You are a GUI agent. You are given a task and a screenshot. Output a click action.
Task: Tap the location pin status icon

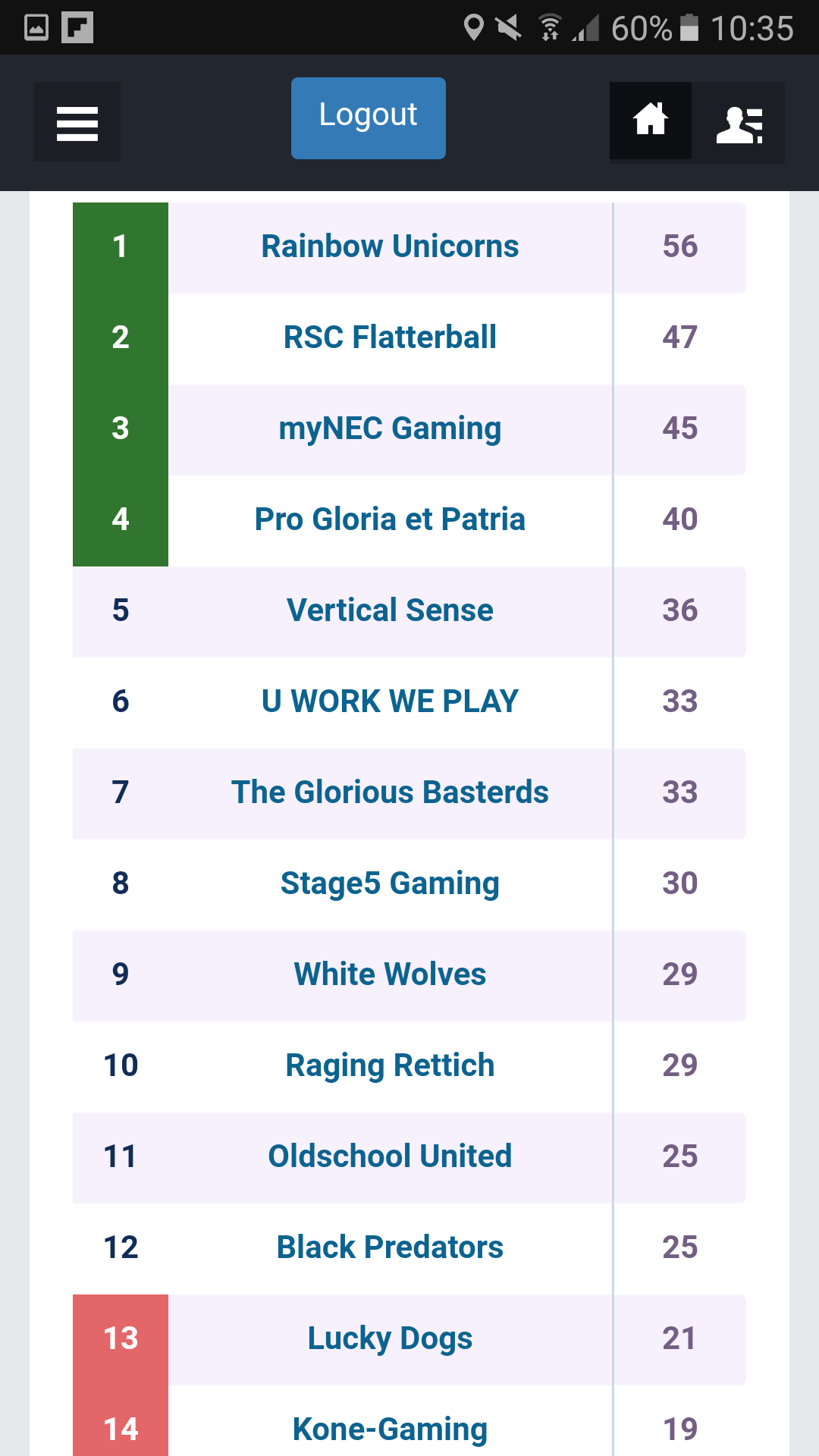[474, 27]
